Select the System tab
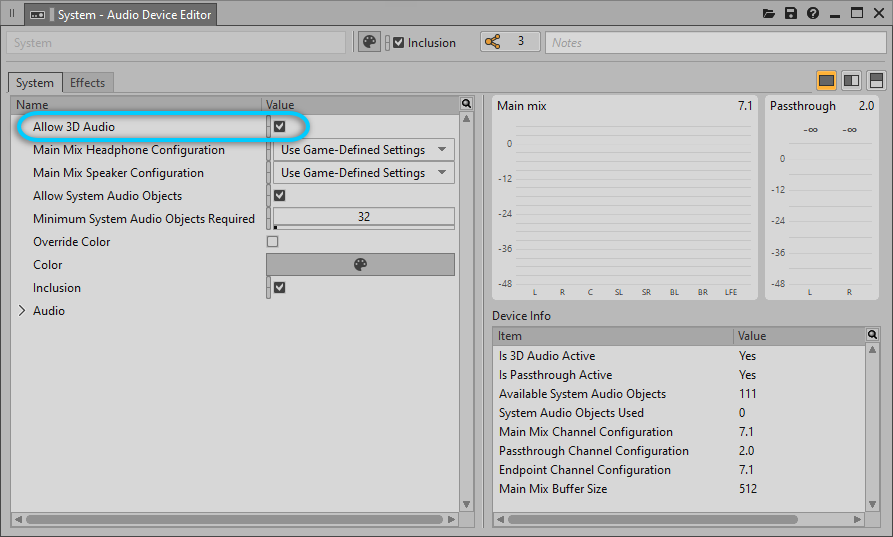 tap(35, 83)
